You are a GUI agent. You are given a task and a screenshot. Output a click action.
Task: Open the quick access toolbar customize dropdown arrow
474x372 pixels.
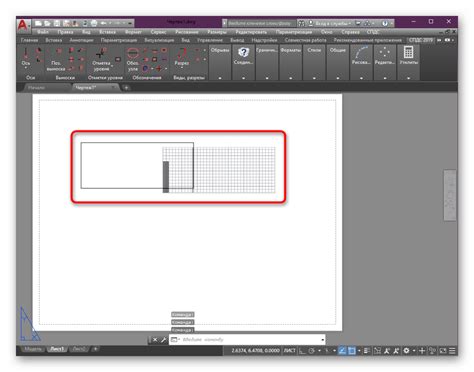pos(130,23)
